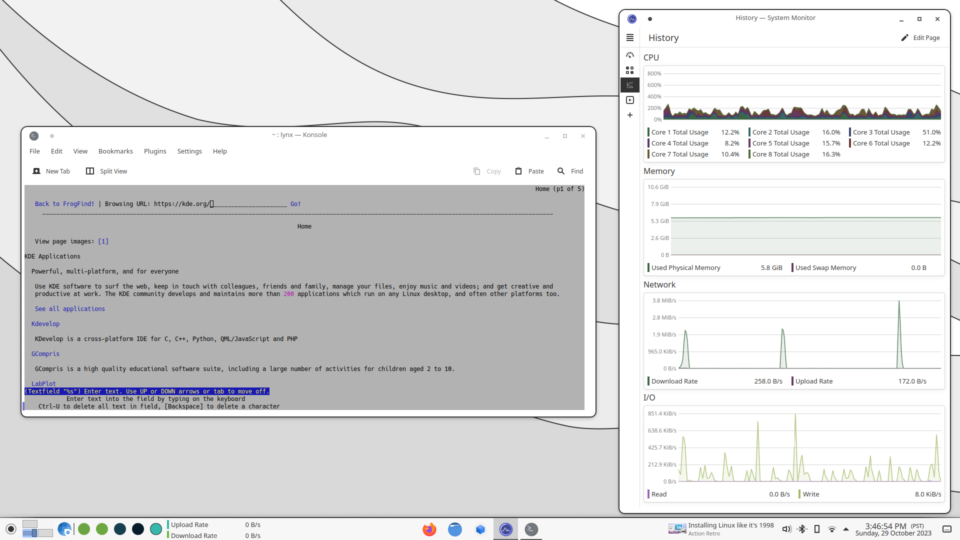Viewport: 960px width, 540px height.
Task: Select History page icon in sidebar
Action: click(x=629, y=85)
